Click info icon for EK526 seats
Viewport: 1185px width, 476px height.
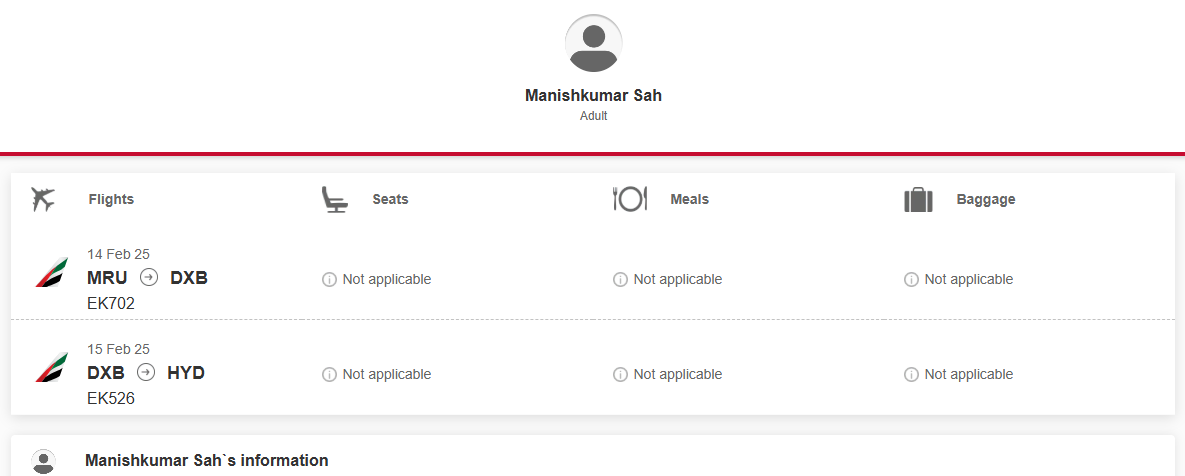point(329,375)
